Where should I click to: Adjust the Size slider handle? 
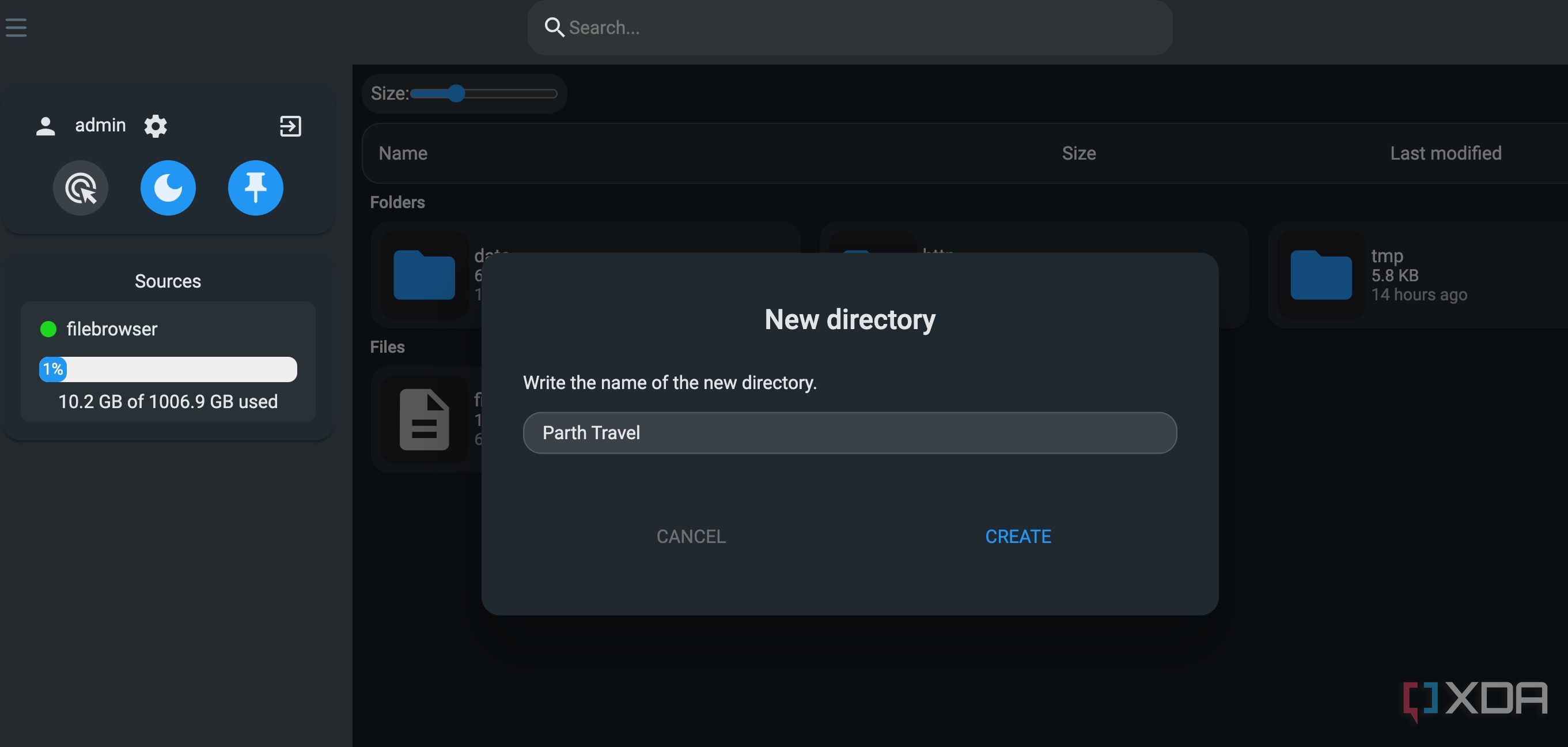tap(456, 93)
